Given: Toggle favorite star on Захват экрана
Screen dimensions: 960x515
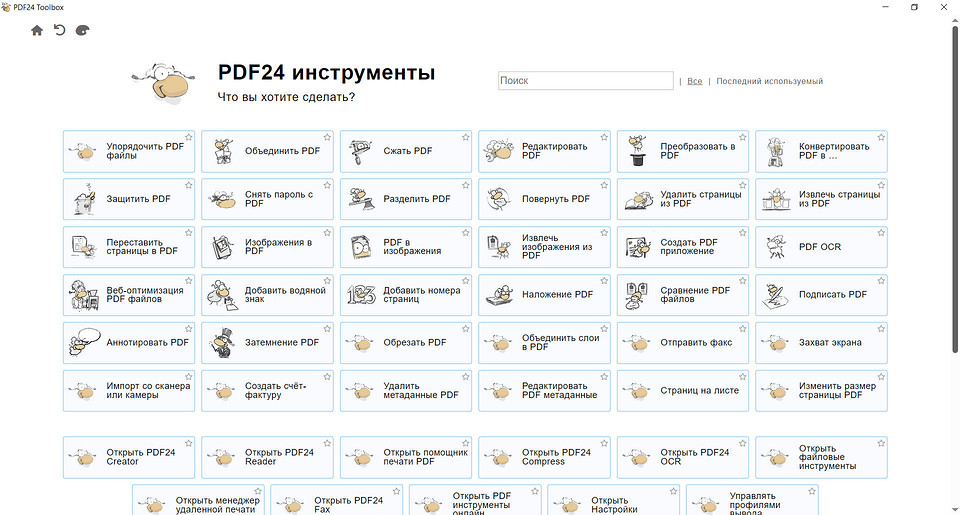Looking at the screenshot, I should pos(881,329).
